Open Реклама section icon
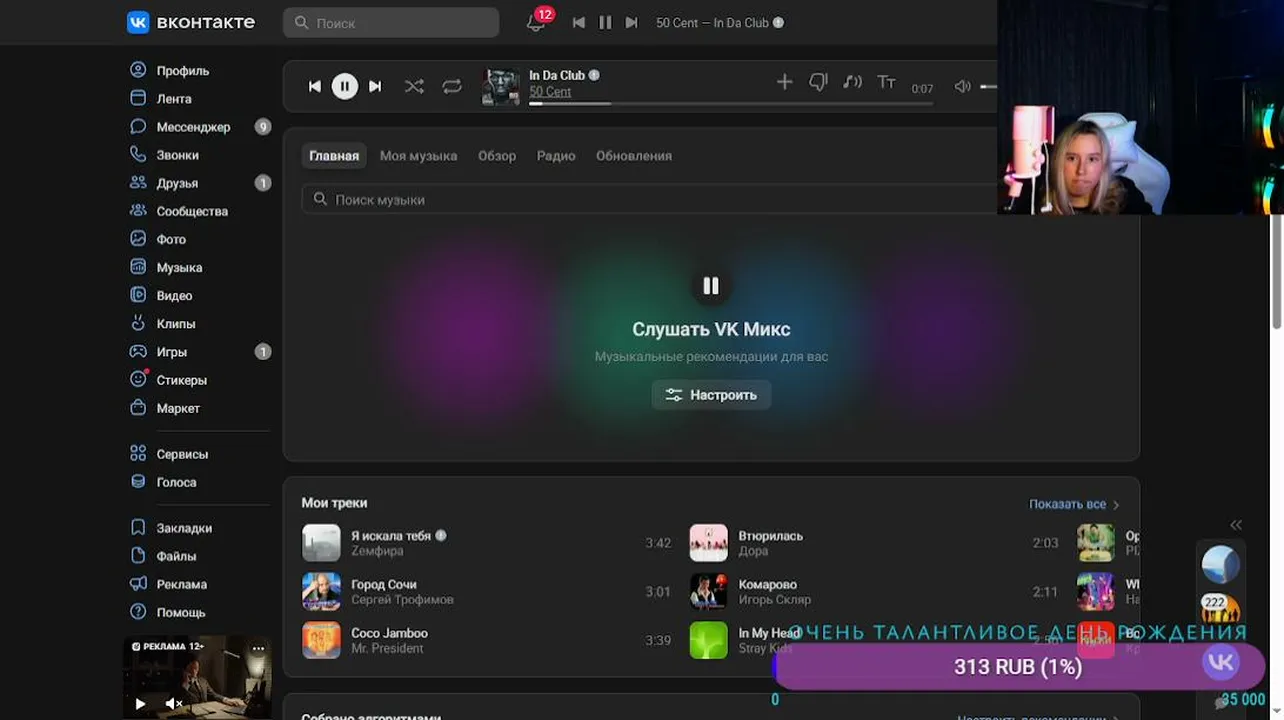This screenshot has height=720, width=1284. pos(139,584)
